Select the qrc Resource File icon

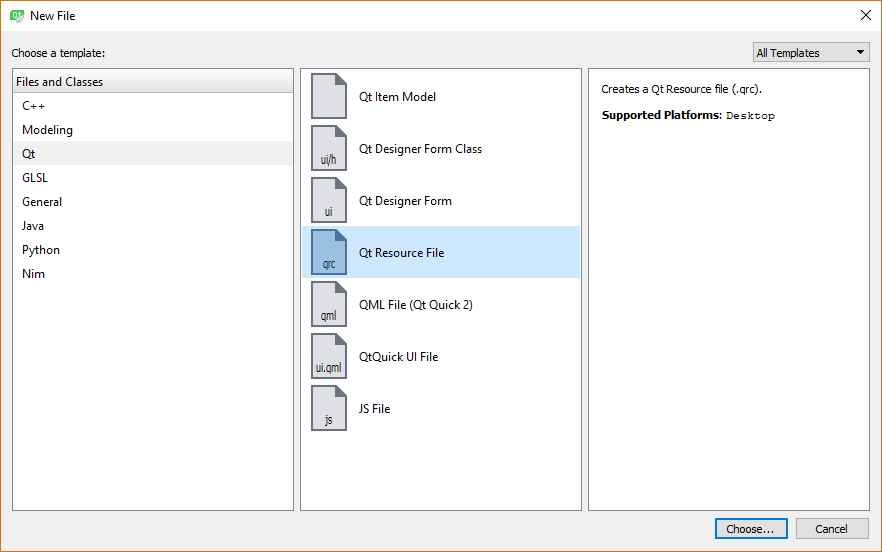[x=329, y=253]
